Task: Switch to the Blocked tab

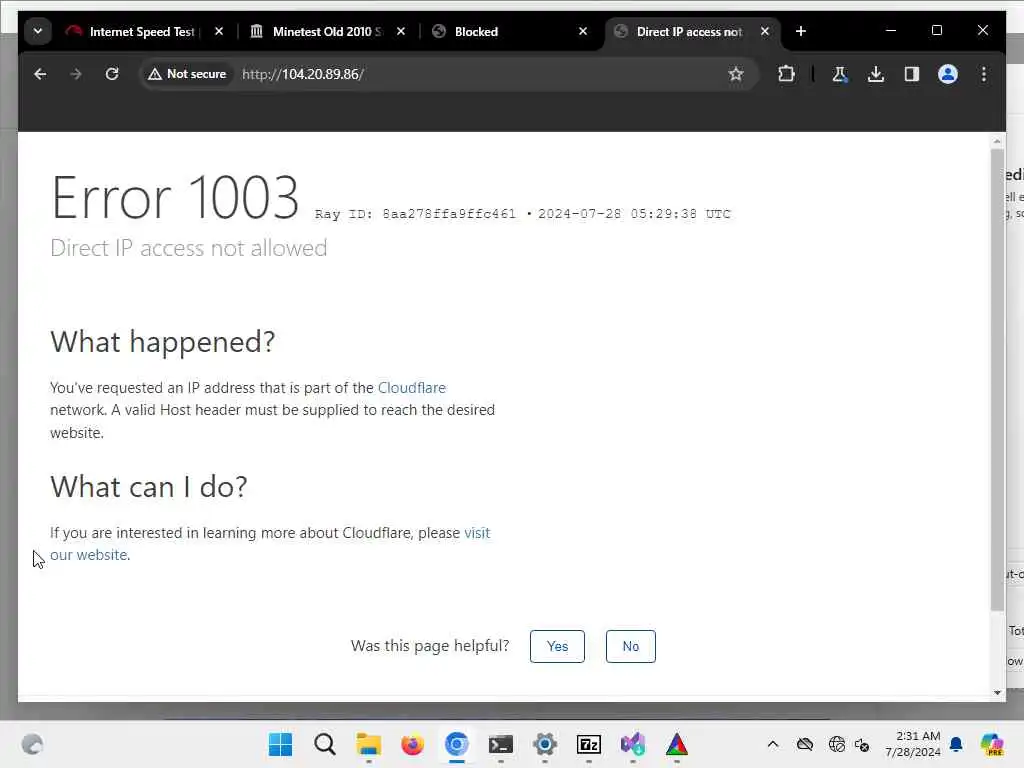Action: tap(503, 31)
